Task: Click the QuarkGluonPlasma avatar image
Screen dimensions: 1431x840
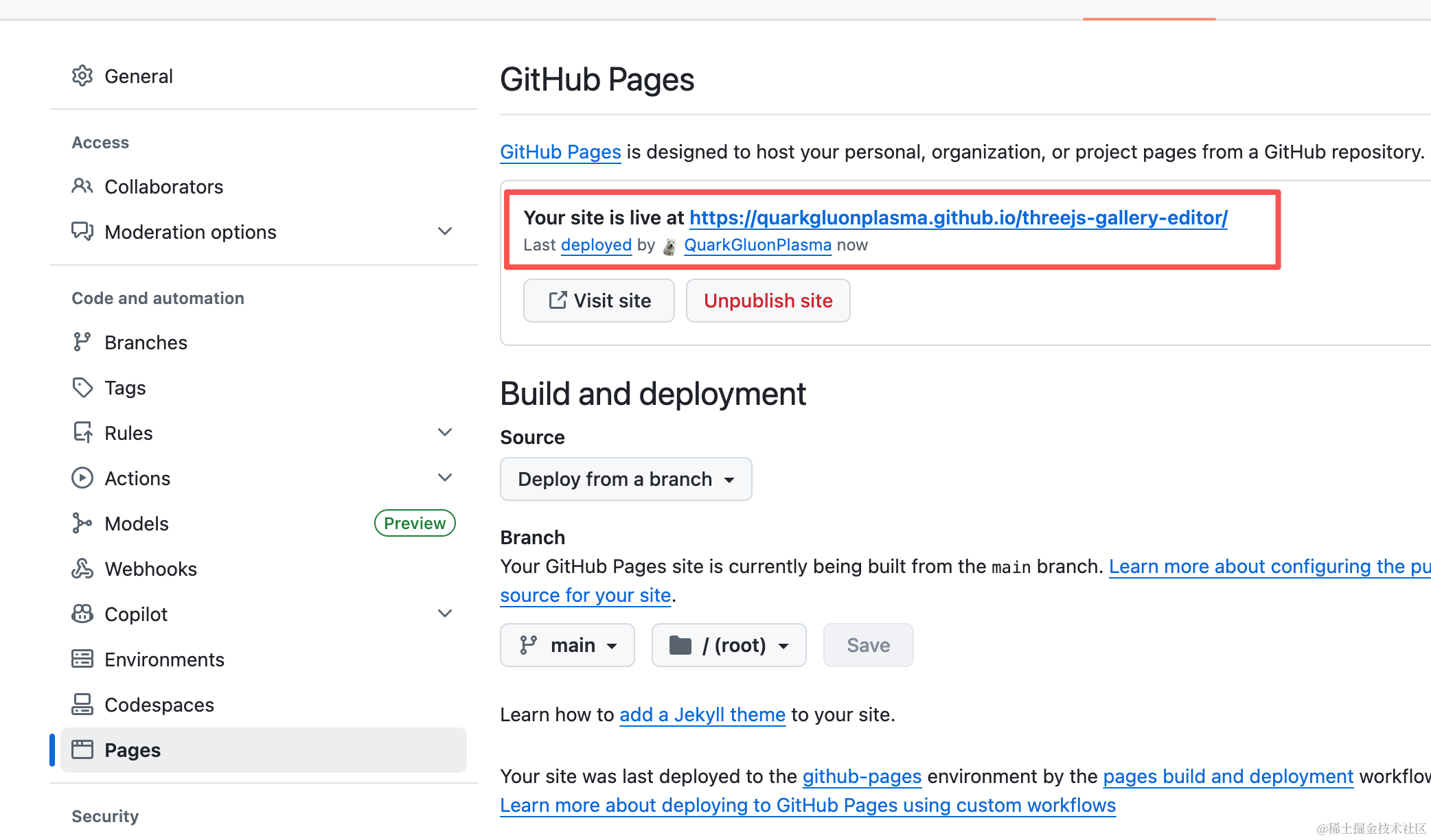Action: point(669,246)
